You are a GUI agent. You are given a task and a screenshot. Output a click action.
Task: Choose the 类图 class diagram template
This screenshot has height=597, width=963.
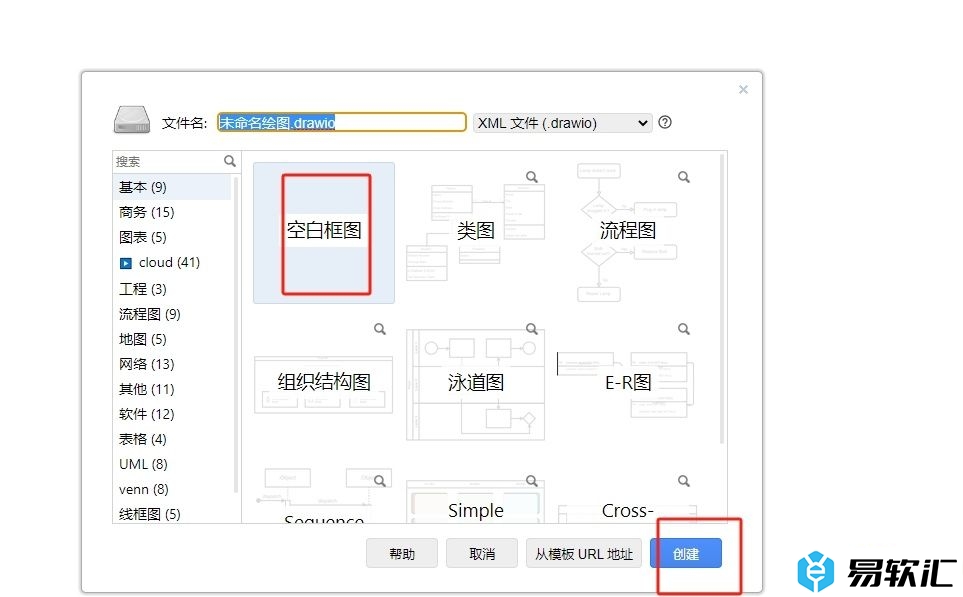pos(475,233)
